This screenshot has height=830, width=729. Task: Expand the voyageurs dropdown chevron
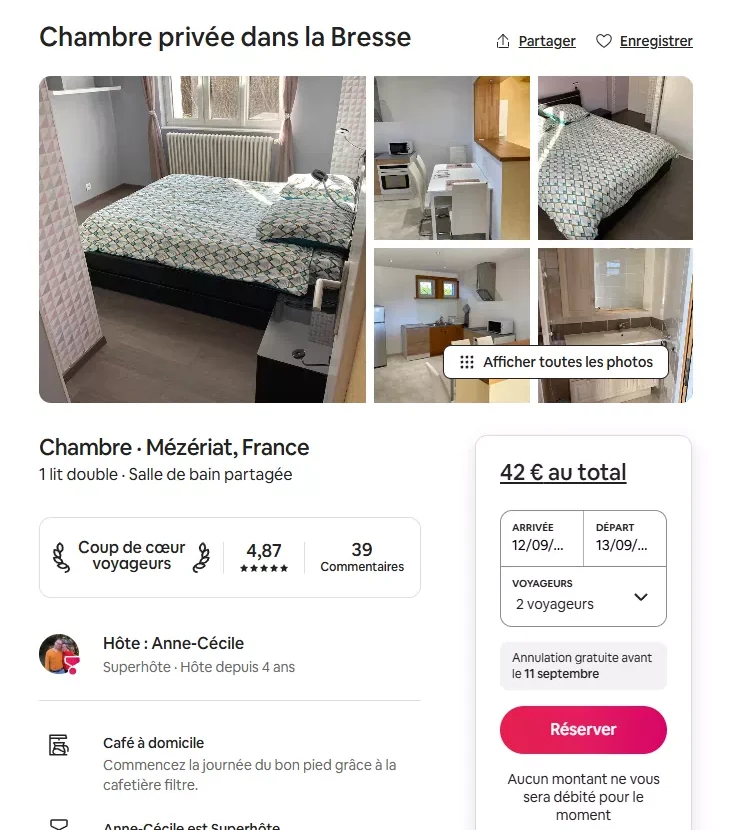[641, 597]
